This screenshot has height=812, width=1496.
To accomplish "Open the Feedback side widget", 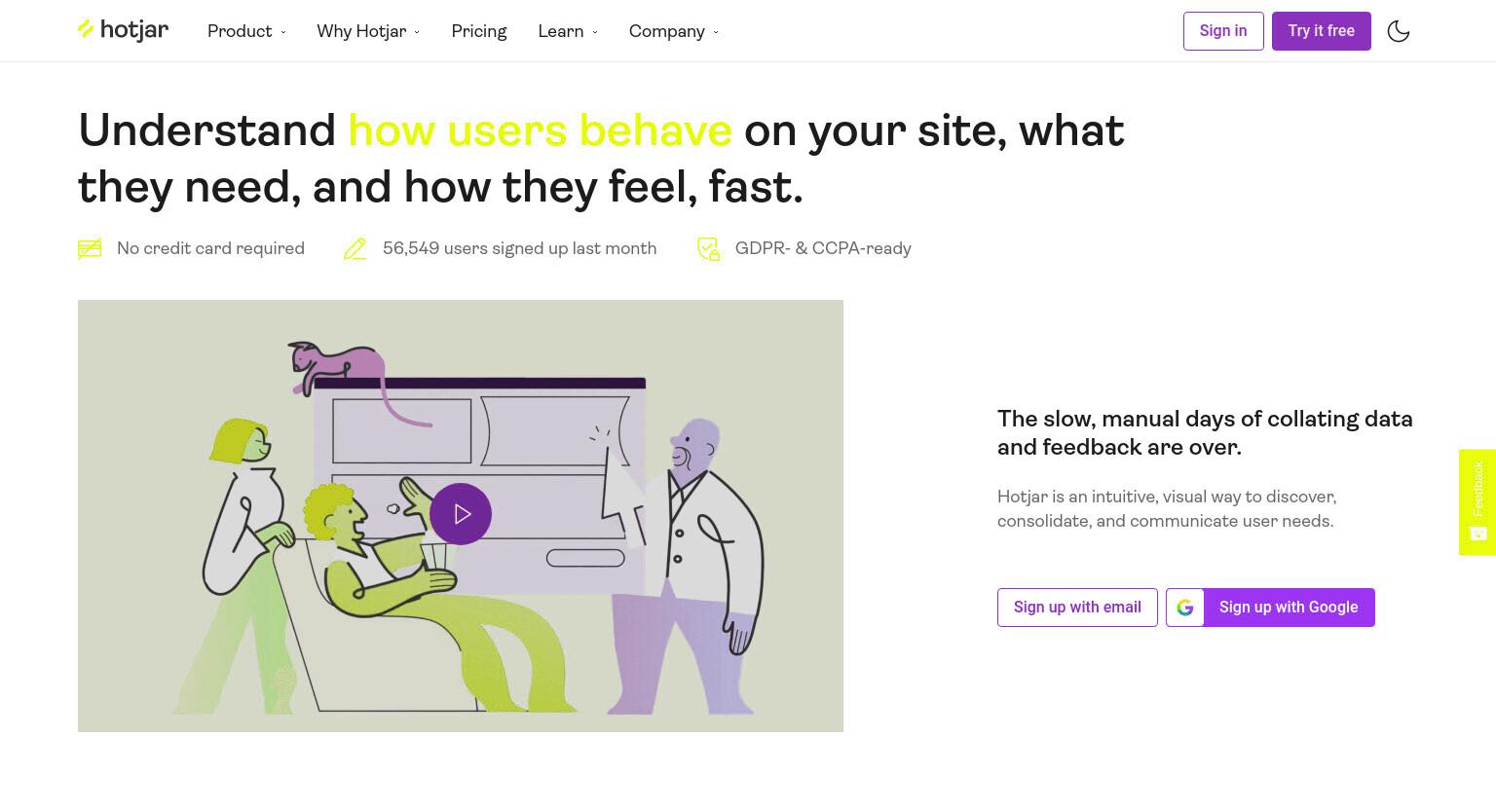I will pos(1477,502).
